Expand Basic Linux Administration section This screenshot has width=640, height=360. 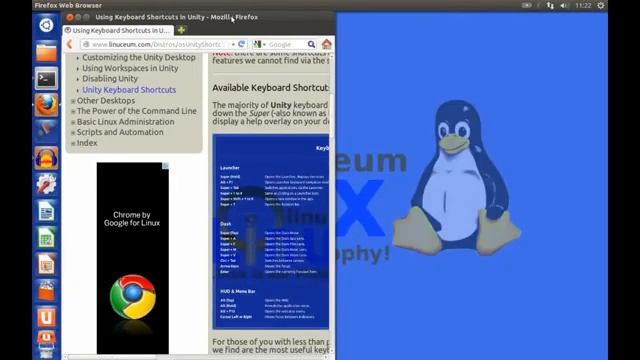[x=73, y=122]
